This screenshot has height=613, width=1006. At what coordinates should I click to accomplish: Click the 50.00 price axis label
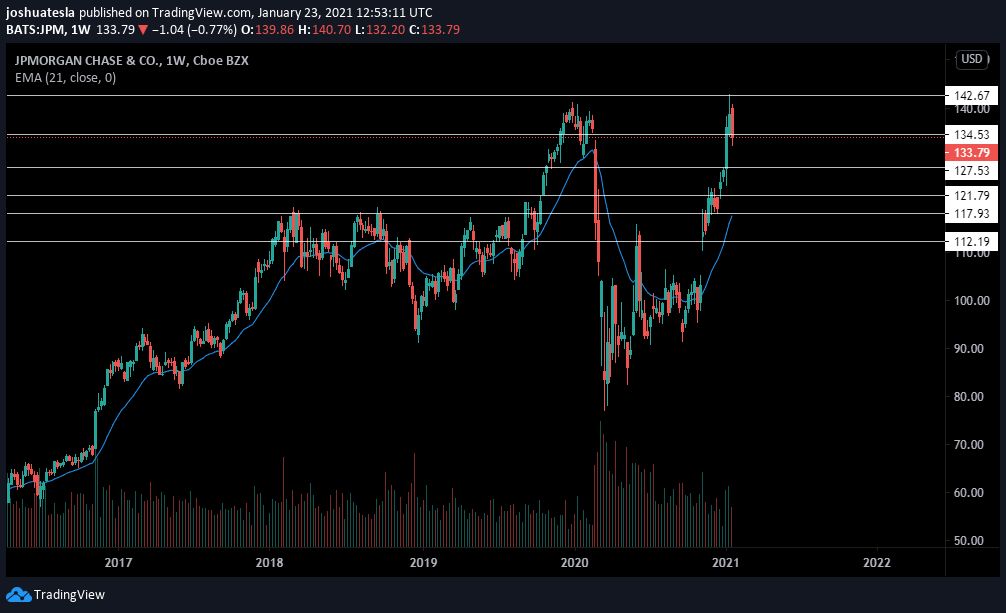[971, 540]
